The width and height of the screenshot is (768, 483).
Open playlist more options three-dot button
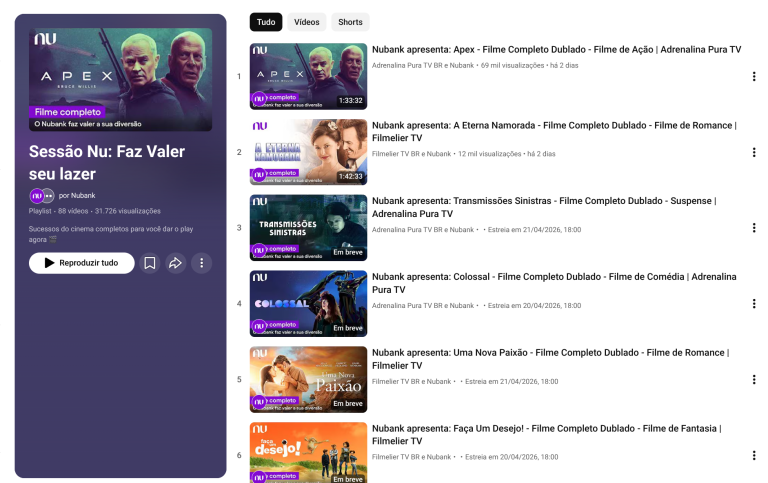(x=201, y=263)
